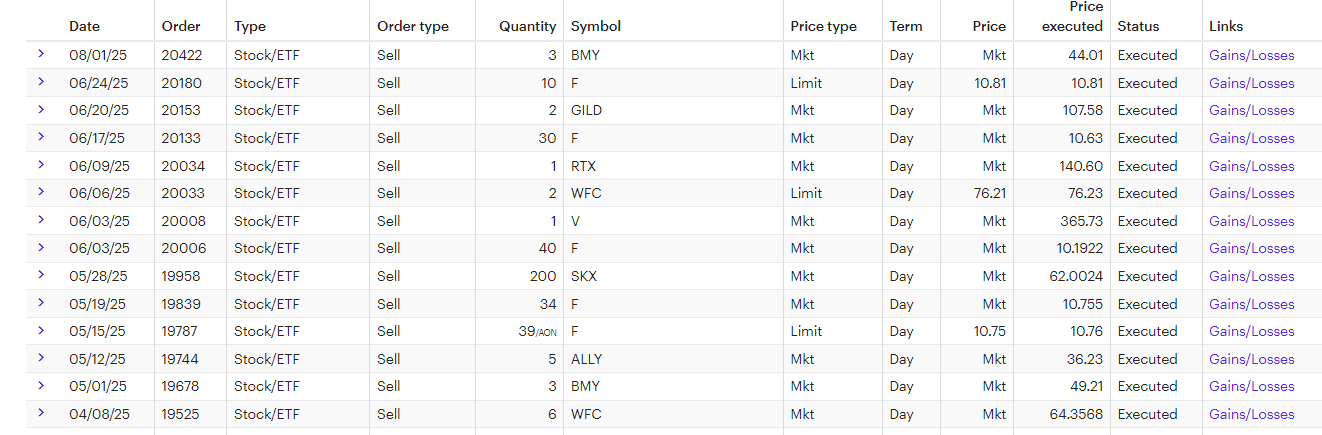The width and height of the screenshot is (1322, 435).
Task: Expand the V order 20008 row
Action: (41, 220)
